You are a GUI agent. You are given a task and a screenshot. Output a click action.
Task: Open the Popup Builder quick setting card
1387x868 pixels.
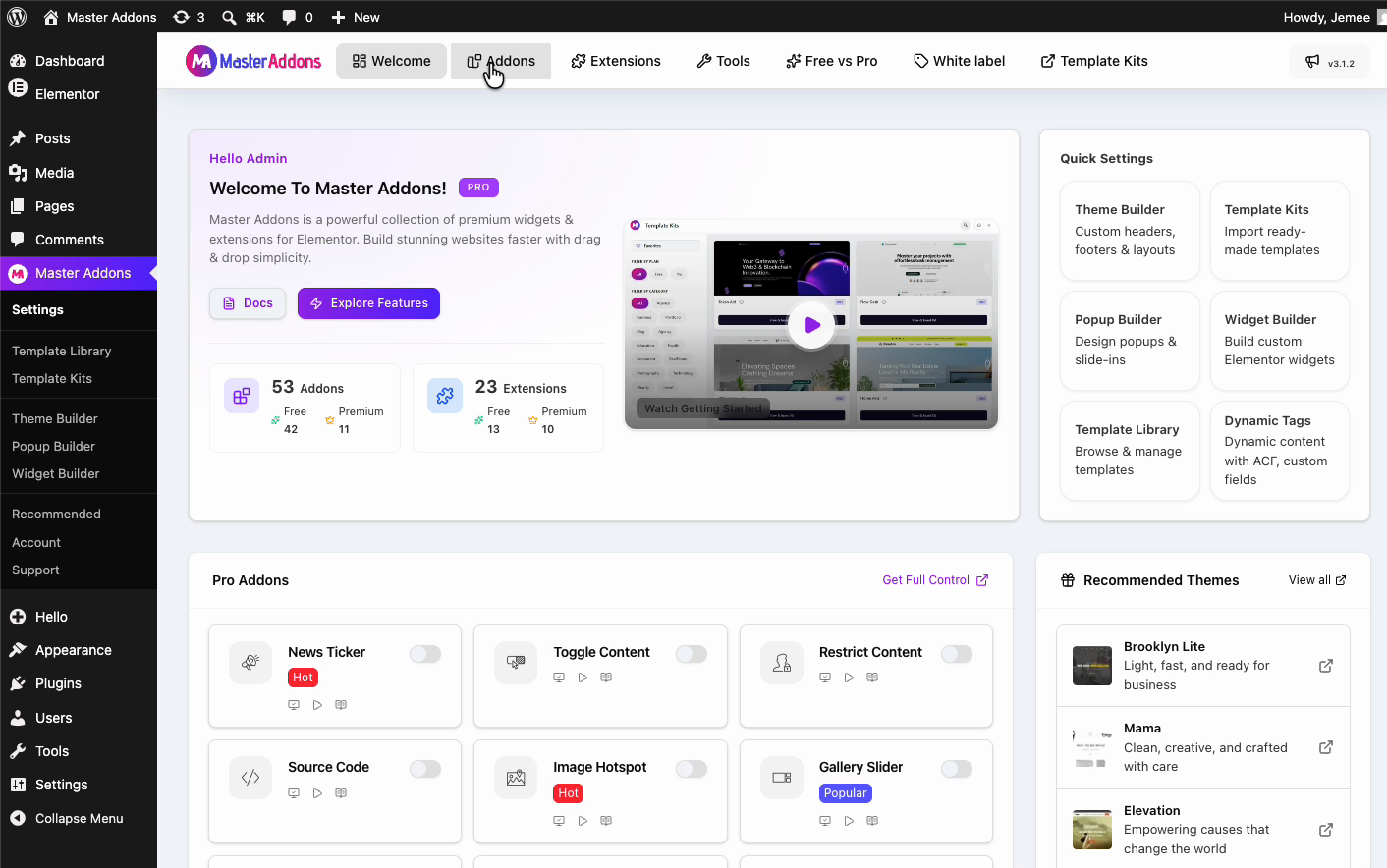[x=1130, y=340]
